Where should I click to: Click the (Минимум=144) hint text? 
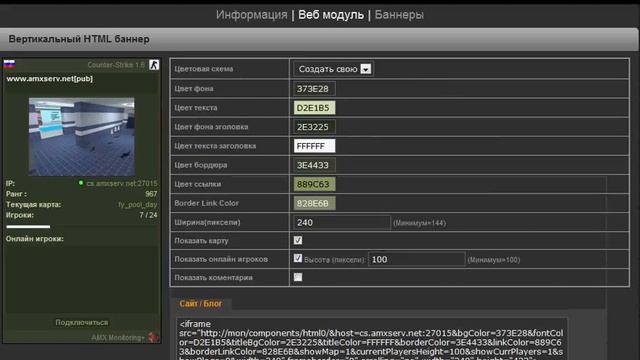419,223
